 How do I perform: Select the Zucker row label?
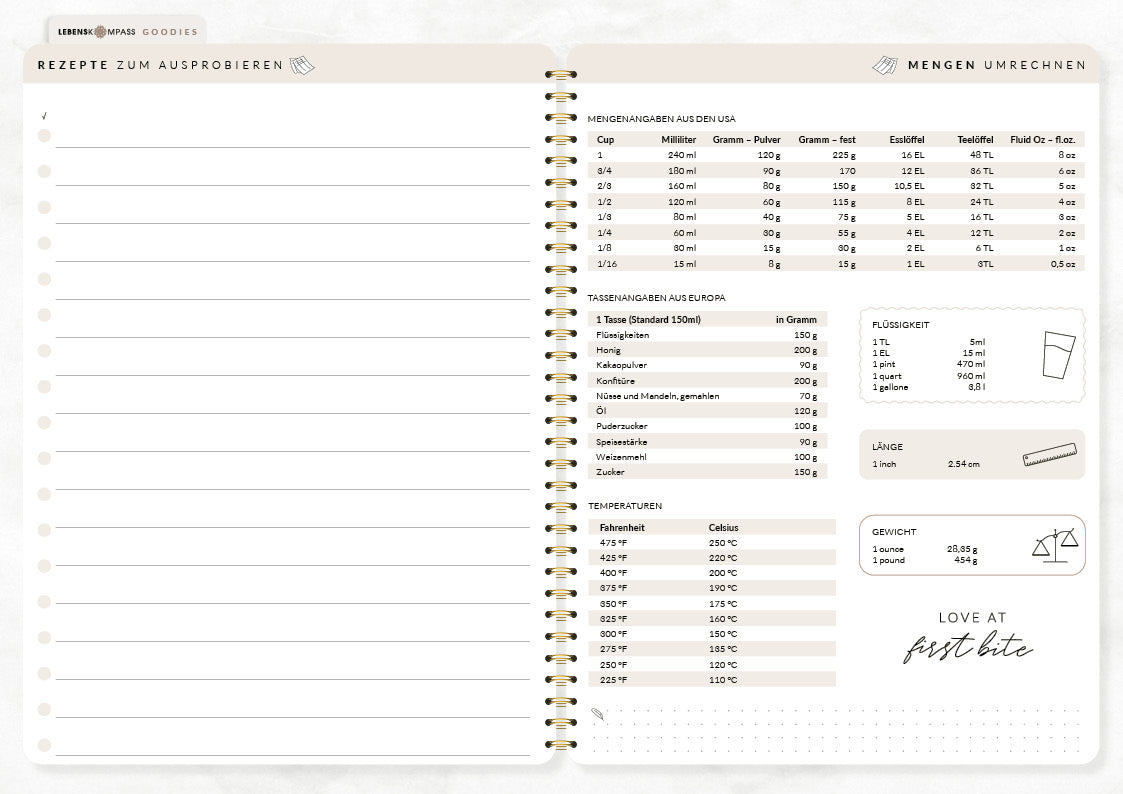click(610, 472)
